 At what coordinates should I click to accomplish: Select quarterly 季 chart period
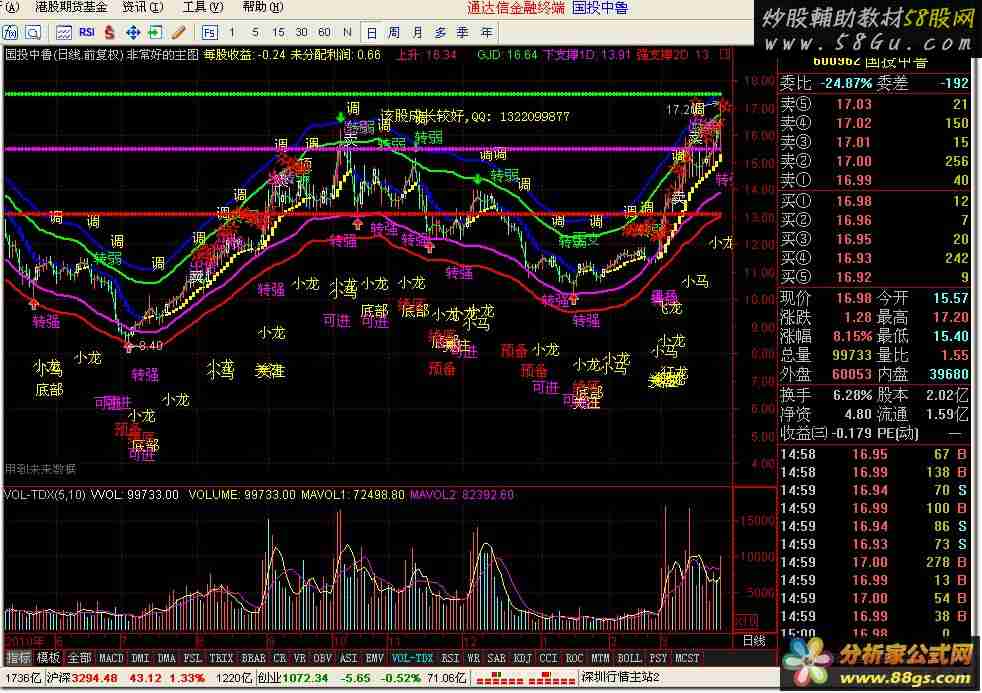(x=463, y=32)
